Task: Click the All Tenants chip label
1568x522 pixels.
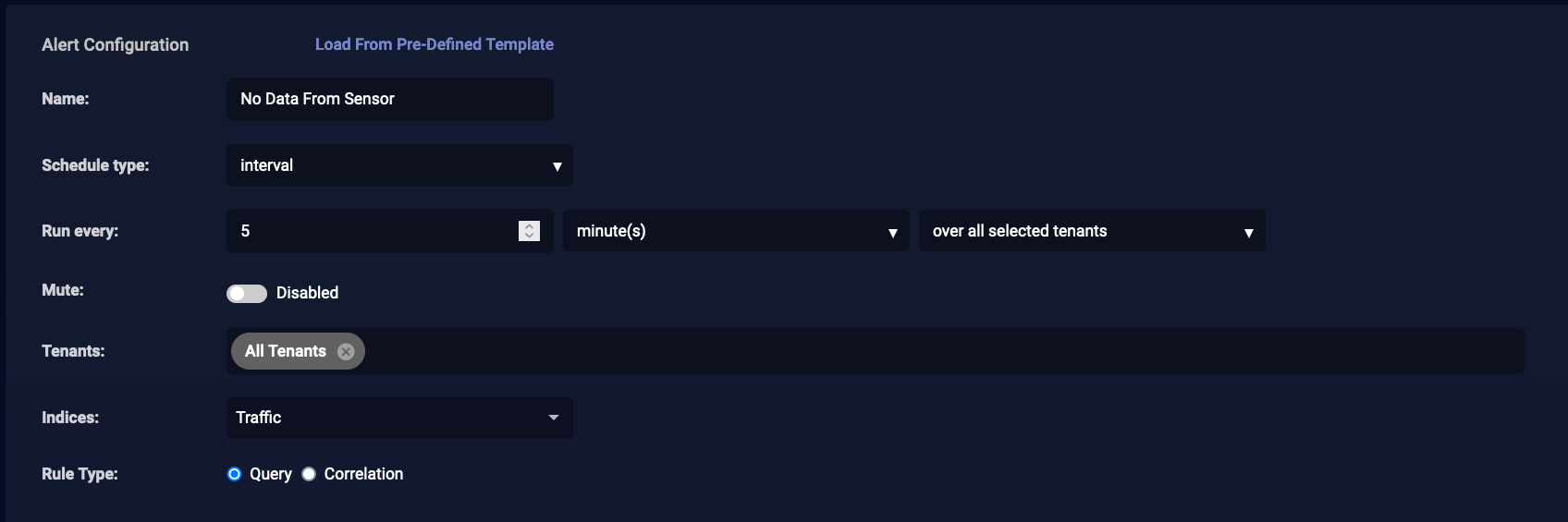Action: 285,351
